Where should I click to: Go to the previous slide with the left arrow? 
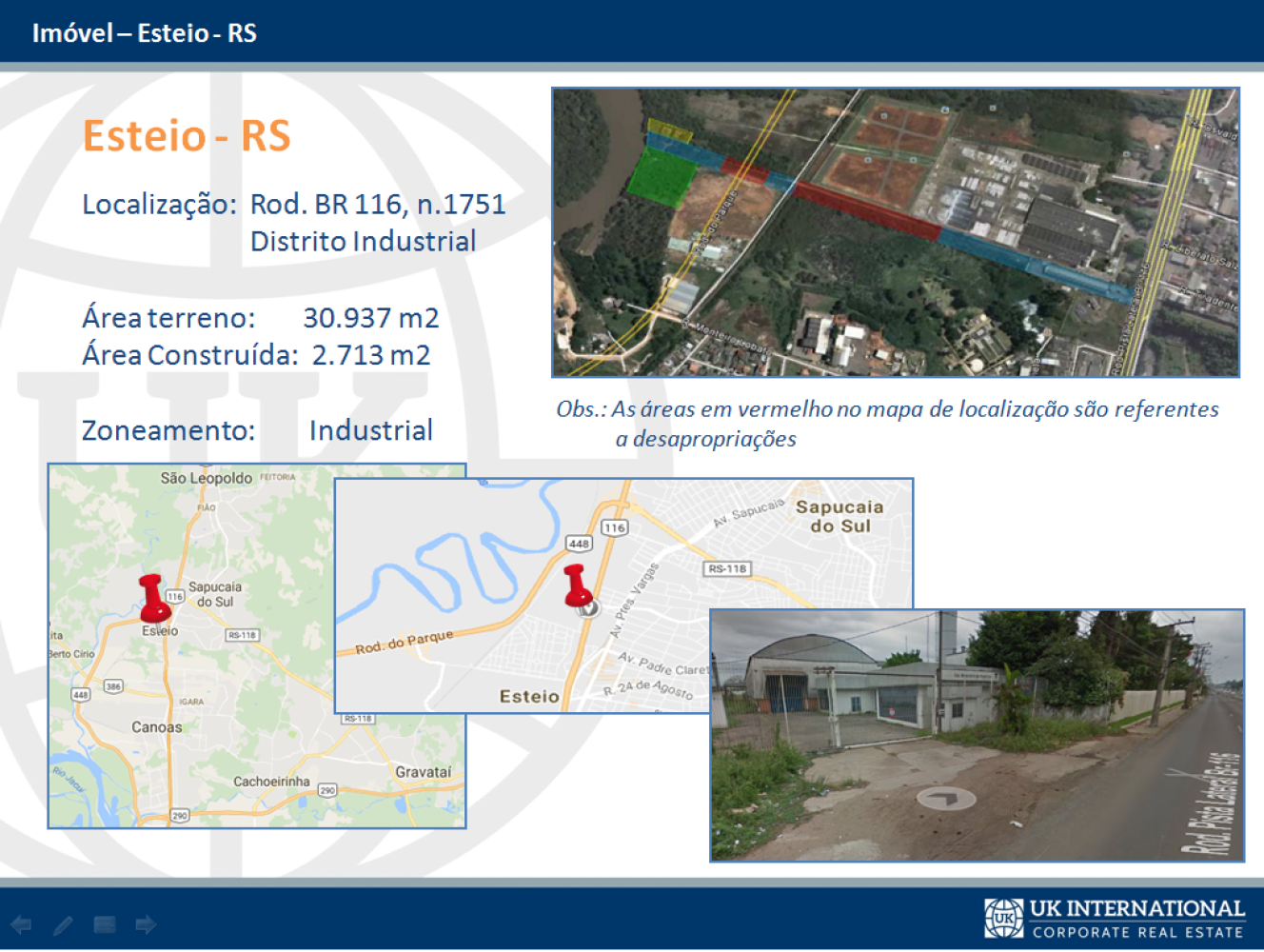[x=21, y=924]
